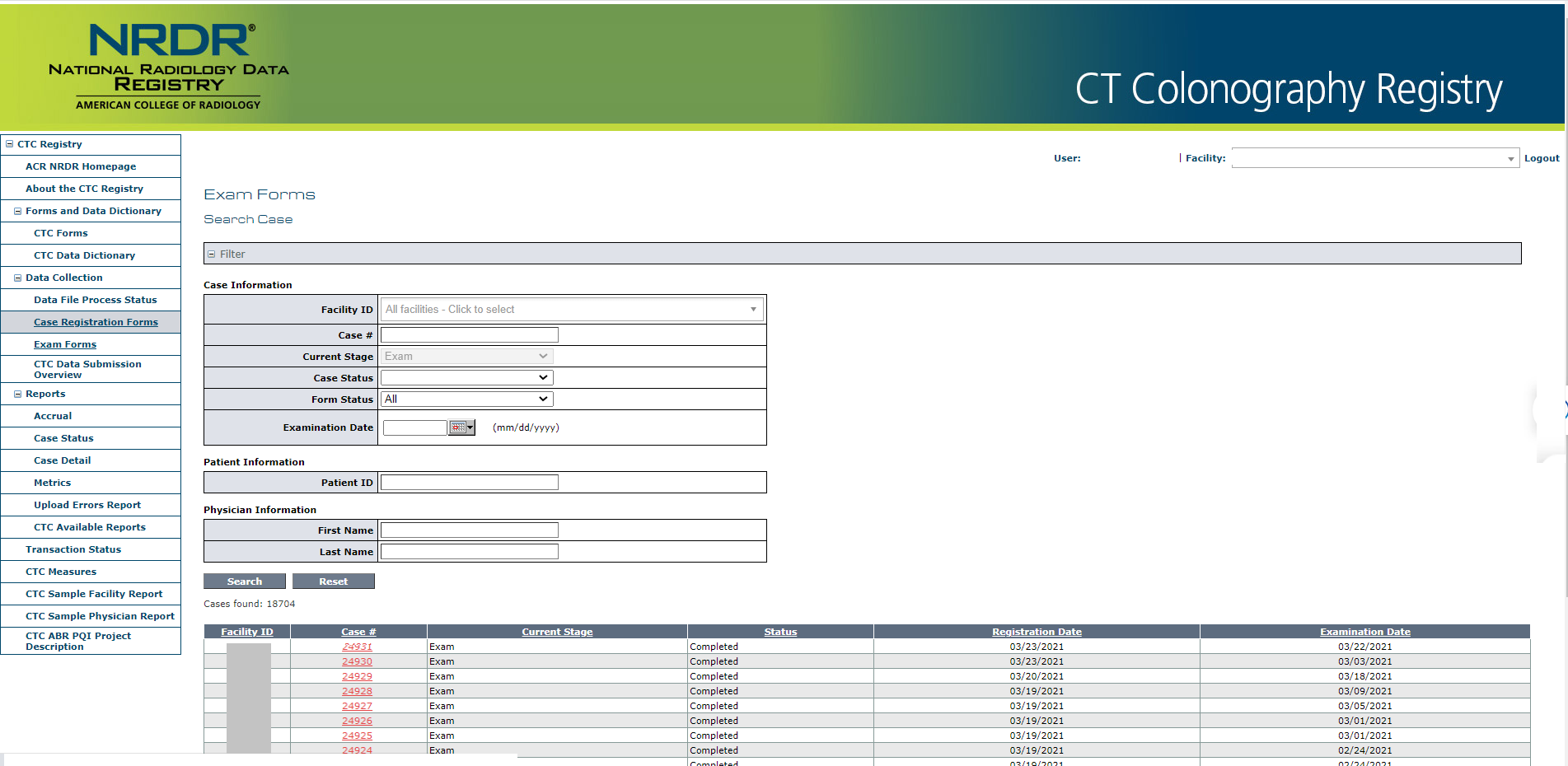Click the 03/20/2021 registration date cell
The width and height of the screenshot is (1568, 766).
[x=1037, y=676]
